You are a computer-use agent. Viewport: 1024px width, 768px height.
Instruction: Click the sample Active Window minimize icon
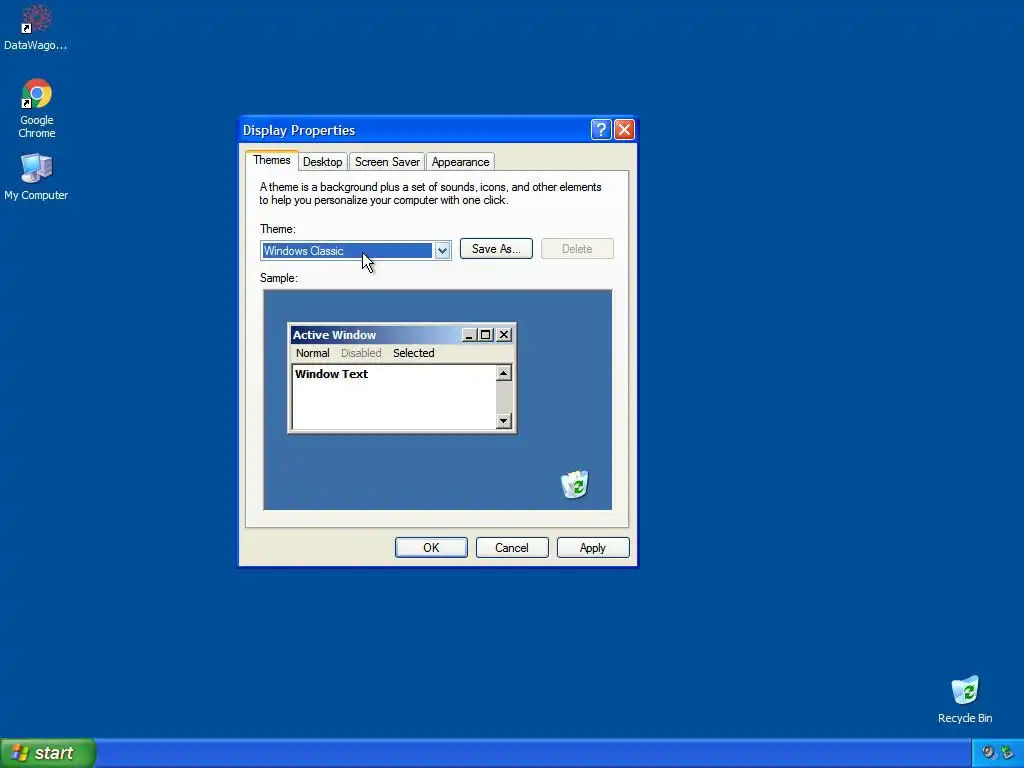click(x=468, y=335)
